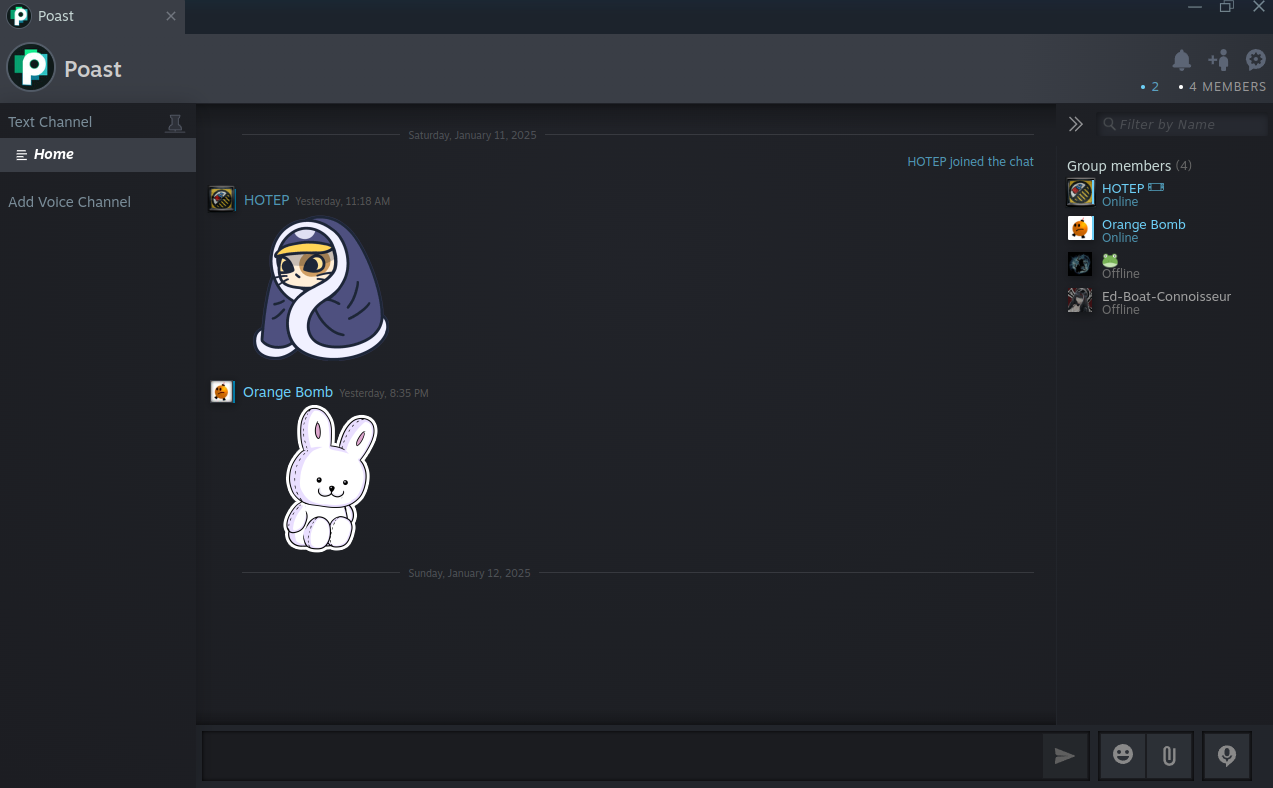
Task: Click the attach file paperclip icon
Action: (1168, 755)
